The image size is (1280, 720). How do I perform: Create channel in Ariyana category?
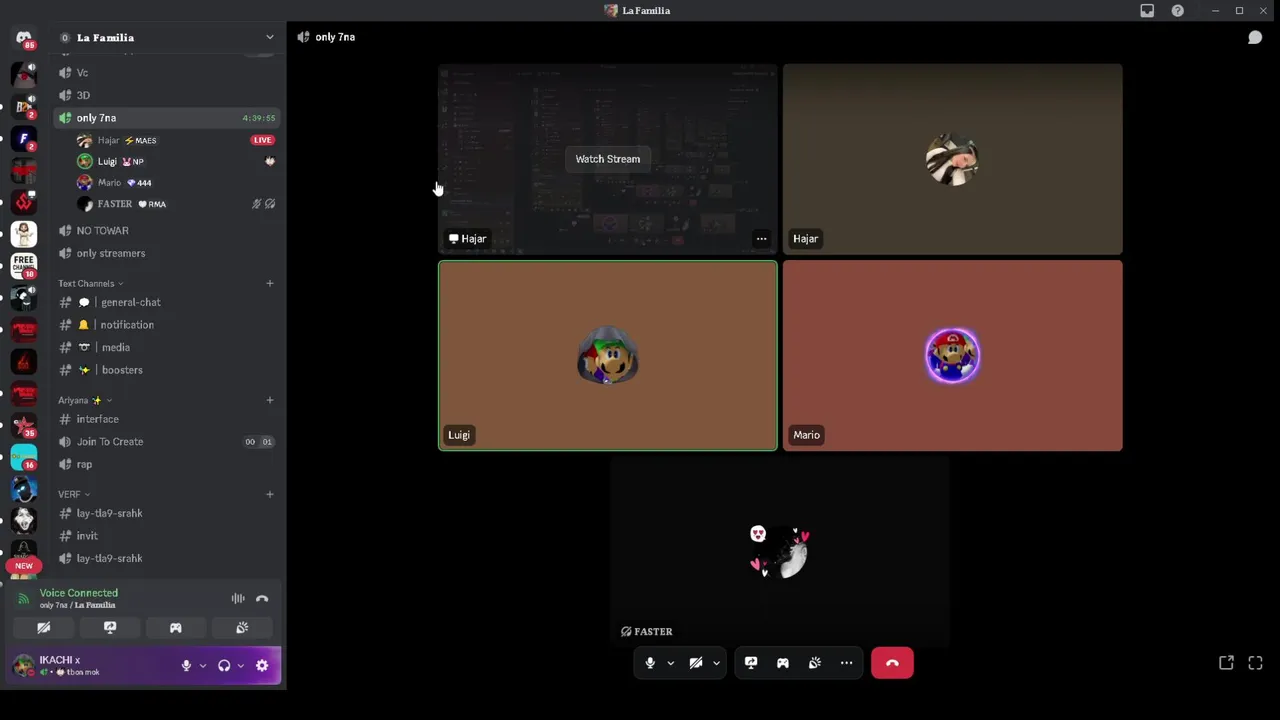(270, 401)
